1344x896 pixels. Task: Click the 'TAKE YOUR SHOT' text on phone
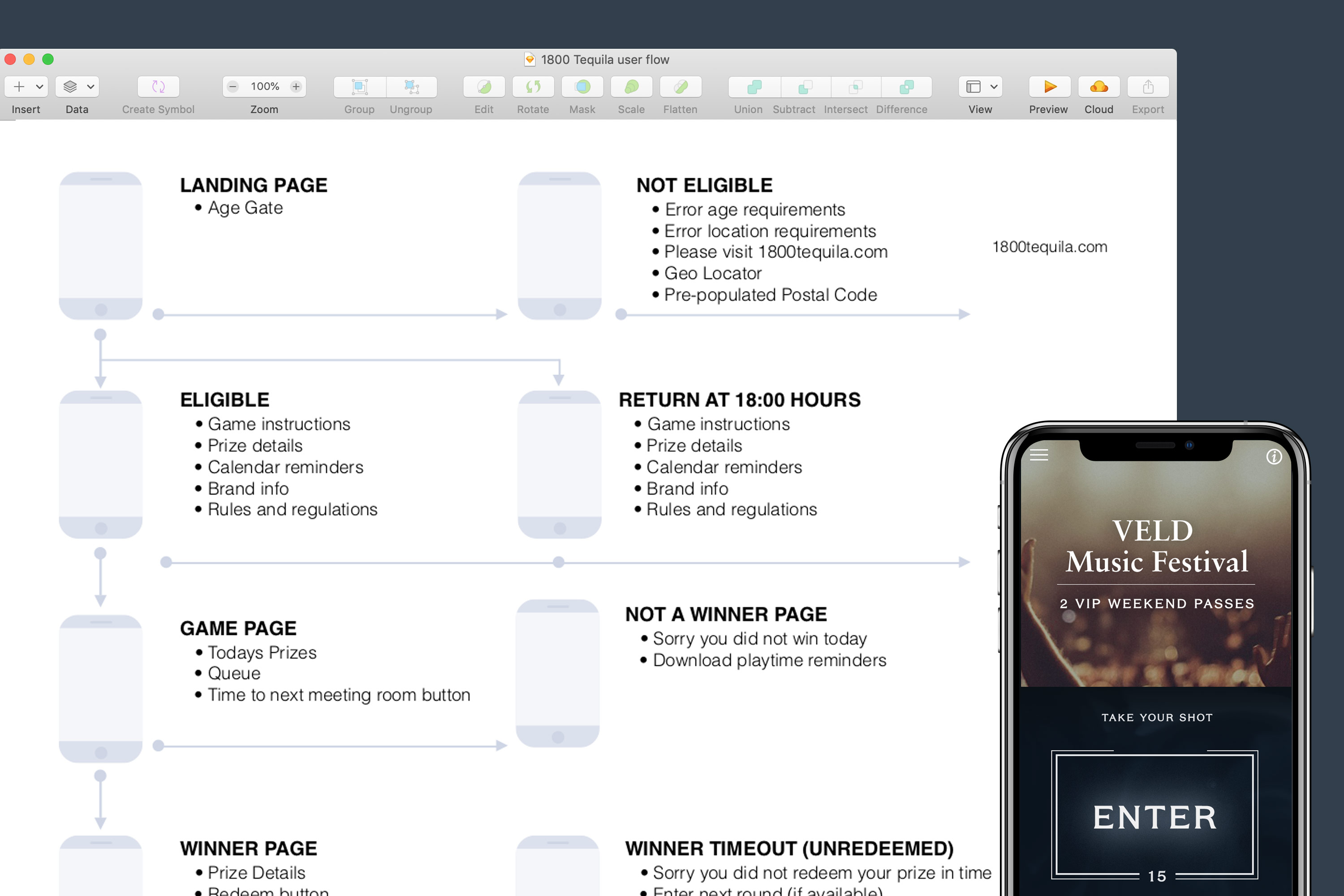pyautogui.click(x=1157, y=717)
